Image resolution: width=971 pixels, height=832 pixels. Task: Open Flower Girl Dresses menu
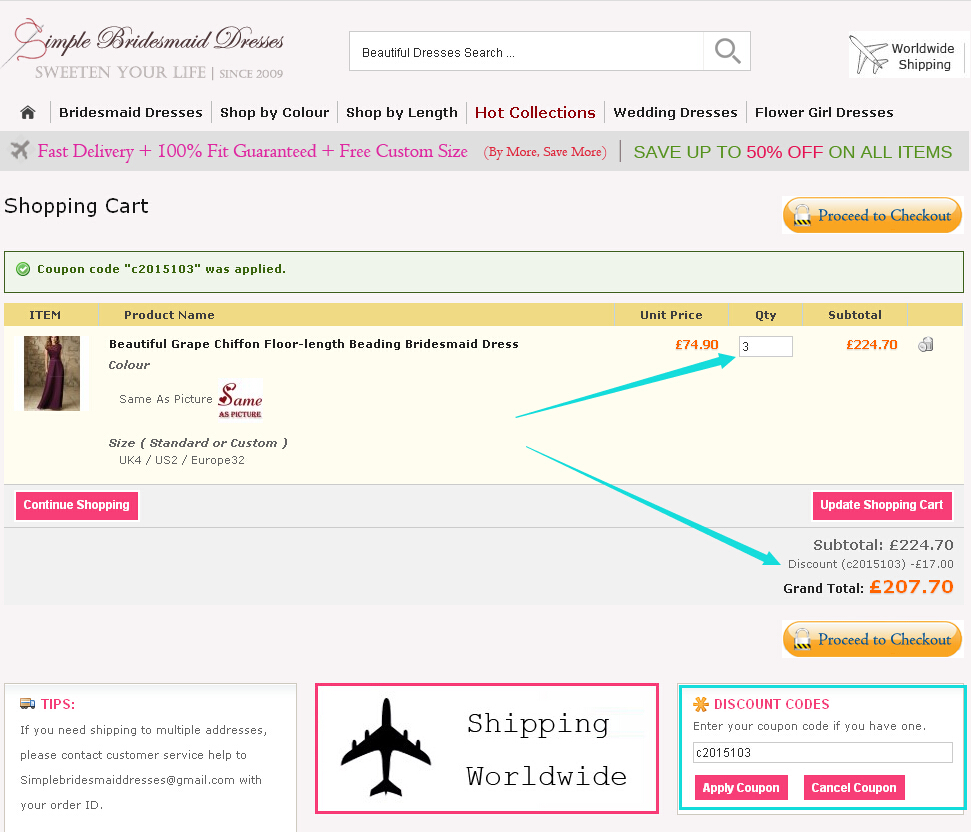click(824, 113)
